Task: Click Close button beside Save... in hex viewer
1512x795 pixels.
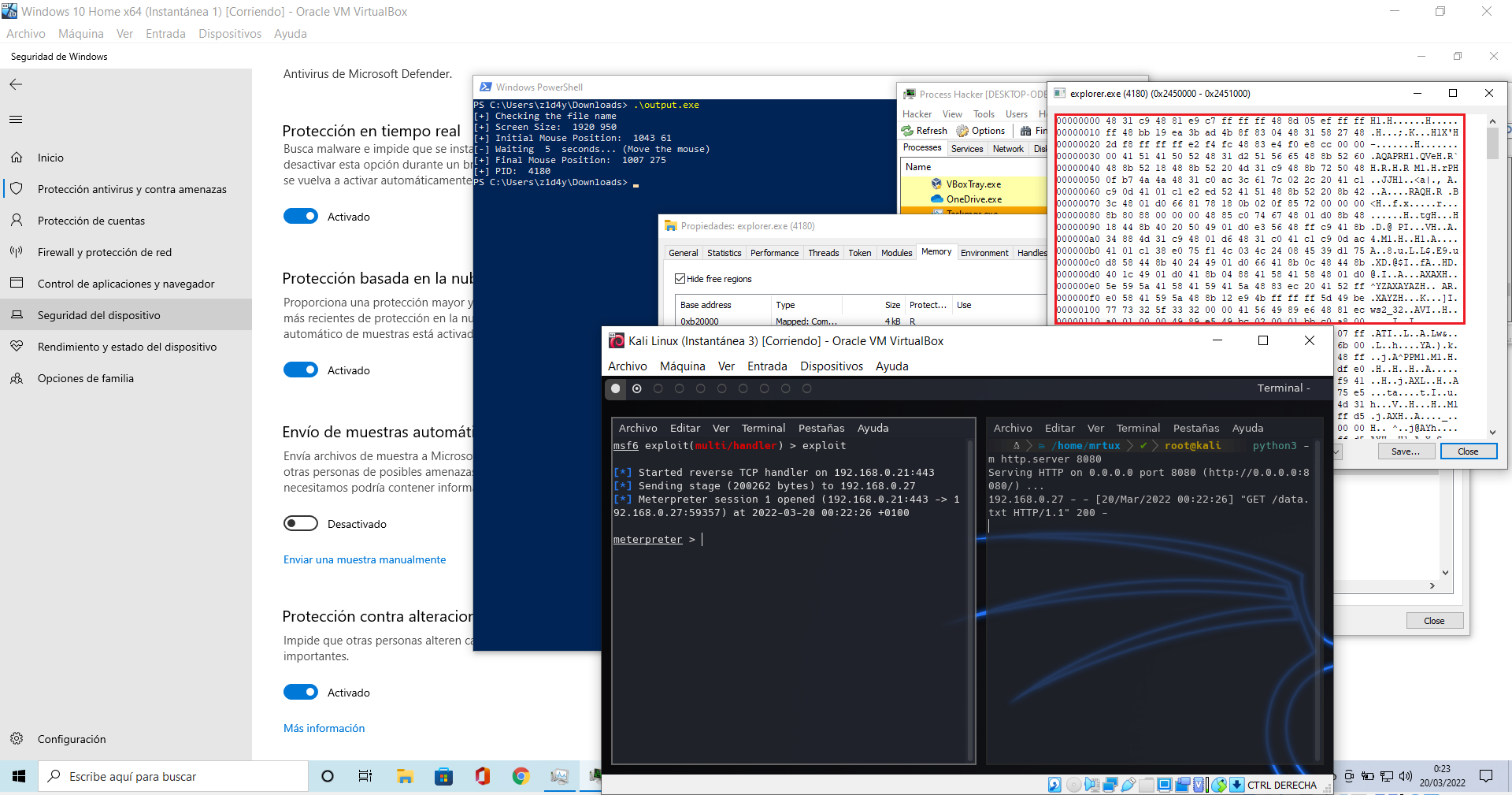Action: 1468,451
